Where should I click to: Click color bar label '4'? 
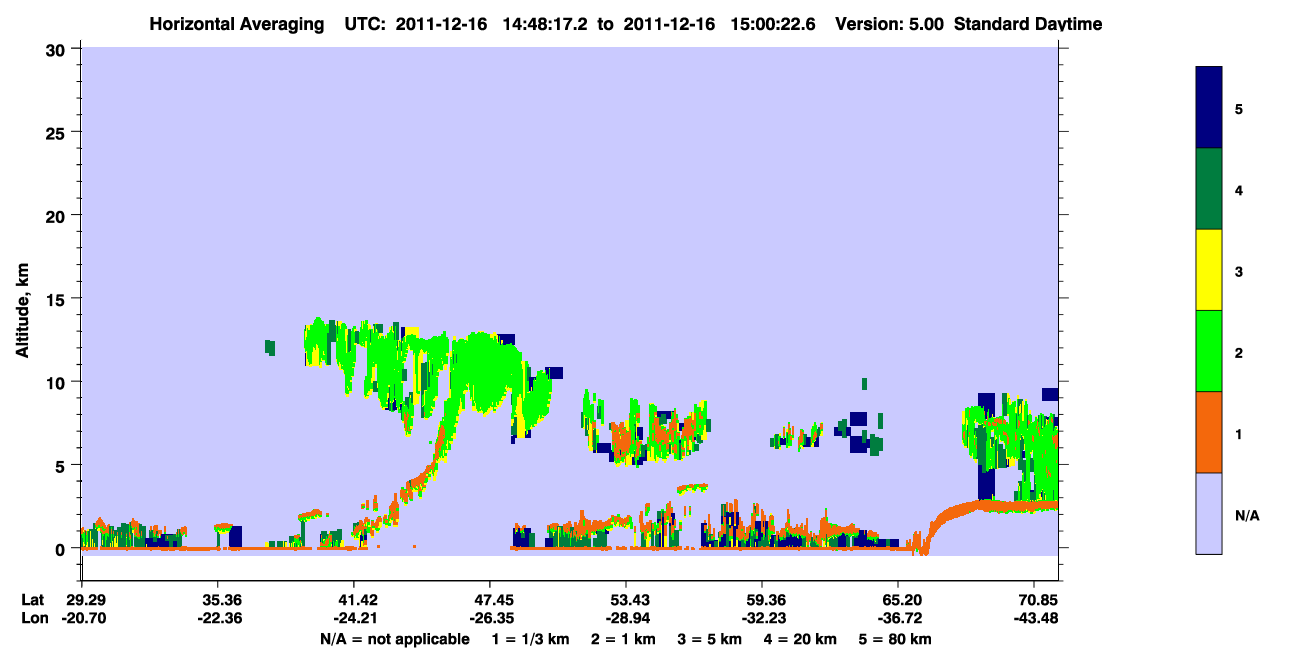(x=1239, y=190)
